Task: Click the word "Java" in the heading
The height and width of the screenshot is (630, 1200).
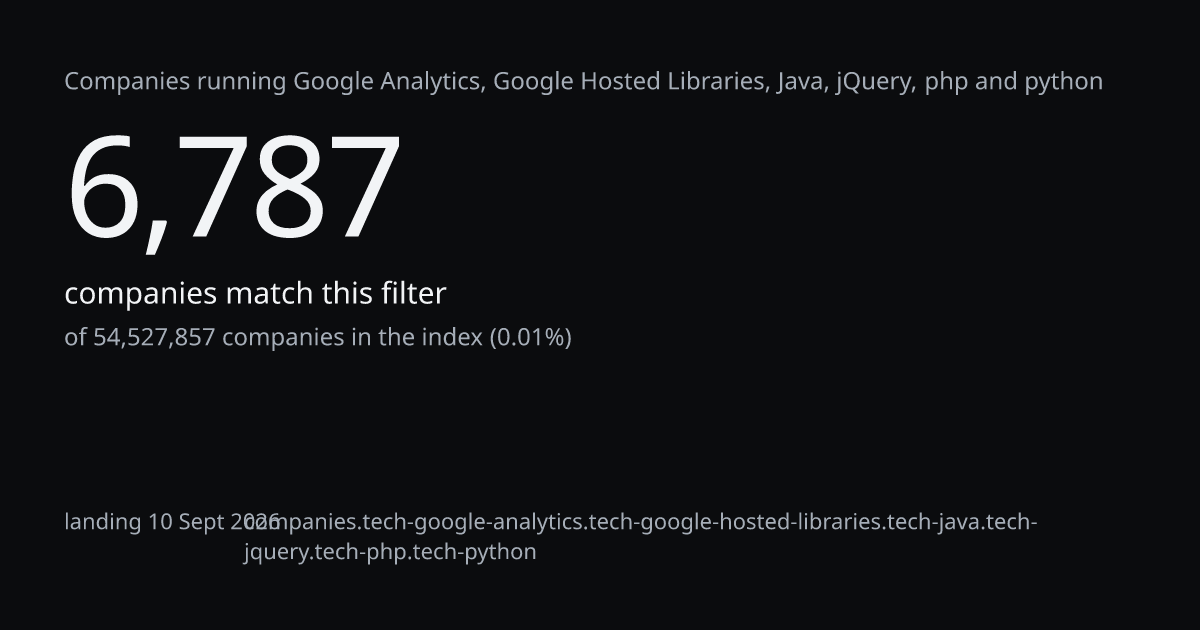Action: pos(801,82)
